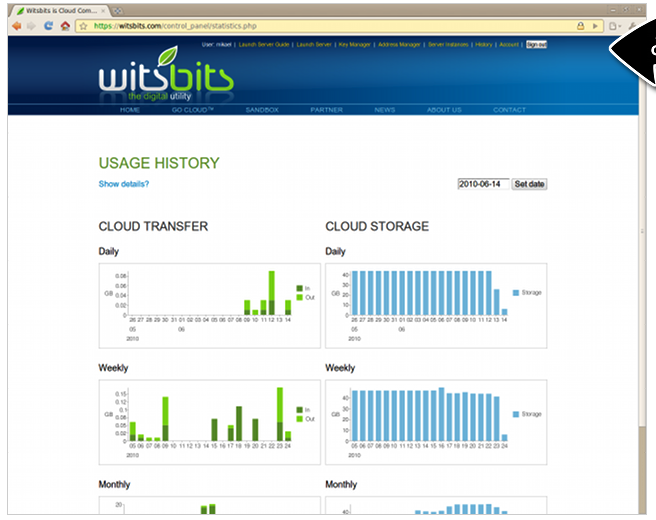Click the date field showing 2010-06-14
The width and height of the screenshot is (656, 520).
tap(483, 184)
